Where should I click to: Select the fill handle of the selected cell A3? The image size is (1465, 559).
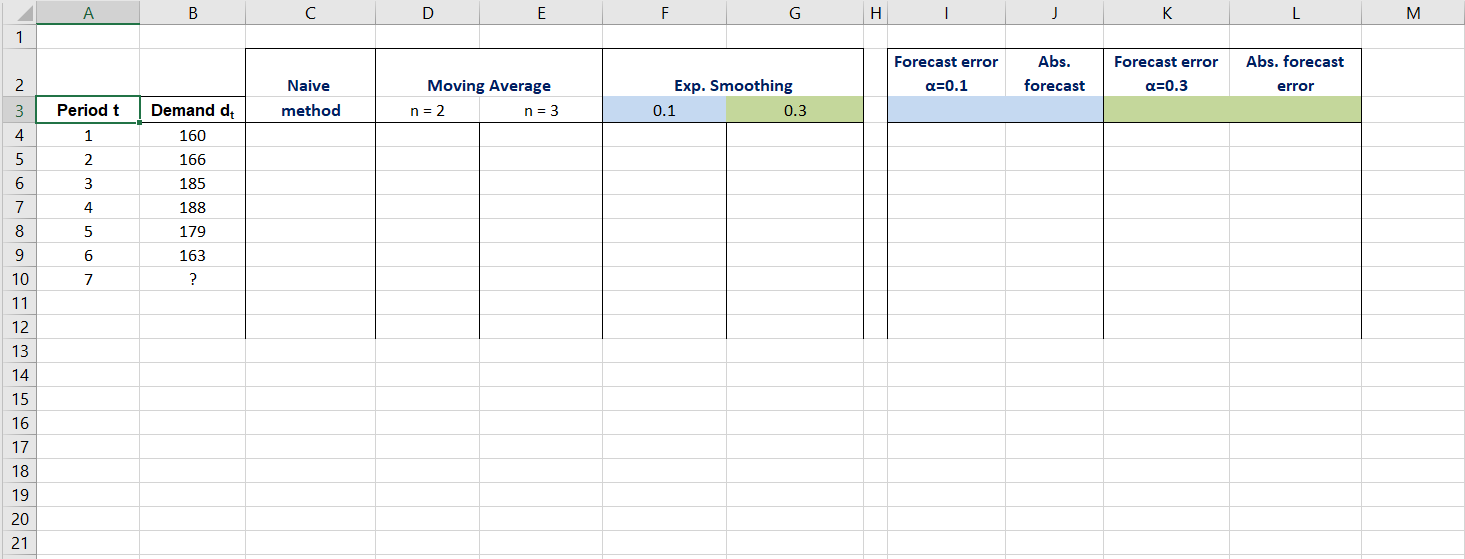(140, 122)
